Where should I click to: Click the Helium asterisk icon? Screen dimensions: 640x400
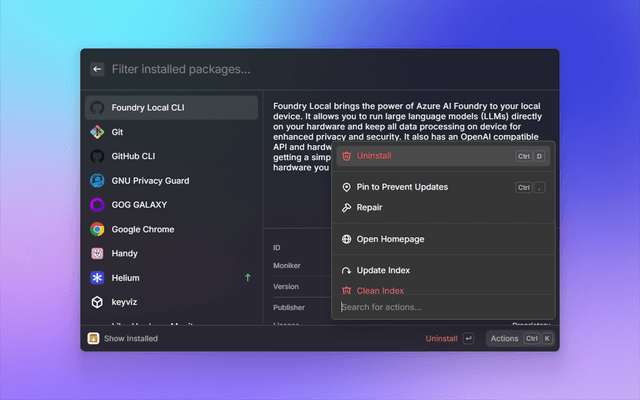point(97,278)
